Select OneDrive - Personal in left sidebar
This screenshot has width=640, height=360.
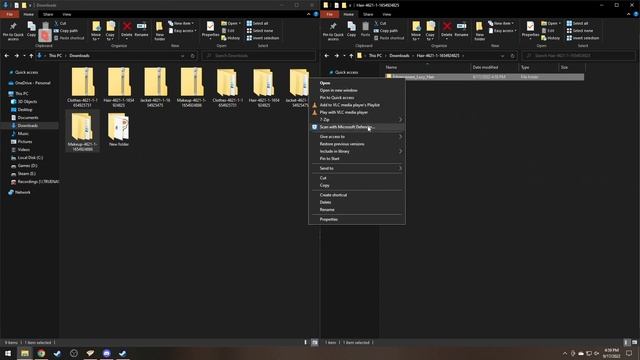point(29,83)
